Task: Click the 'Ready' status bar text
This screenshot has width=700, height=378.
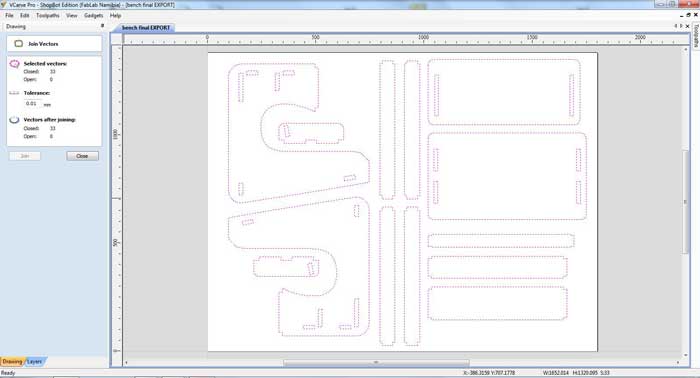Action: click(8, 373)
